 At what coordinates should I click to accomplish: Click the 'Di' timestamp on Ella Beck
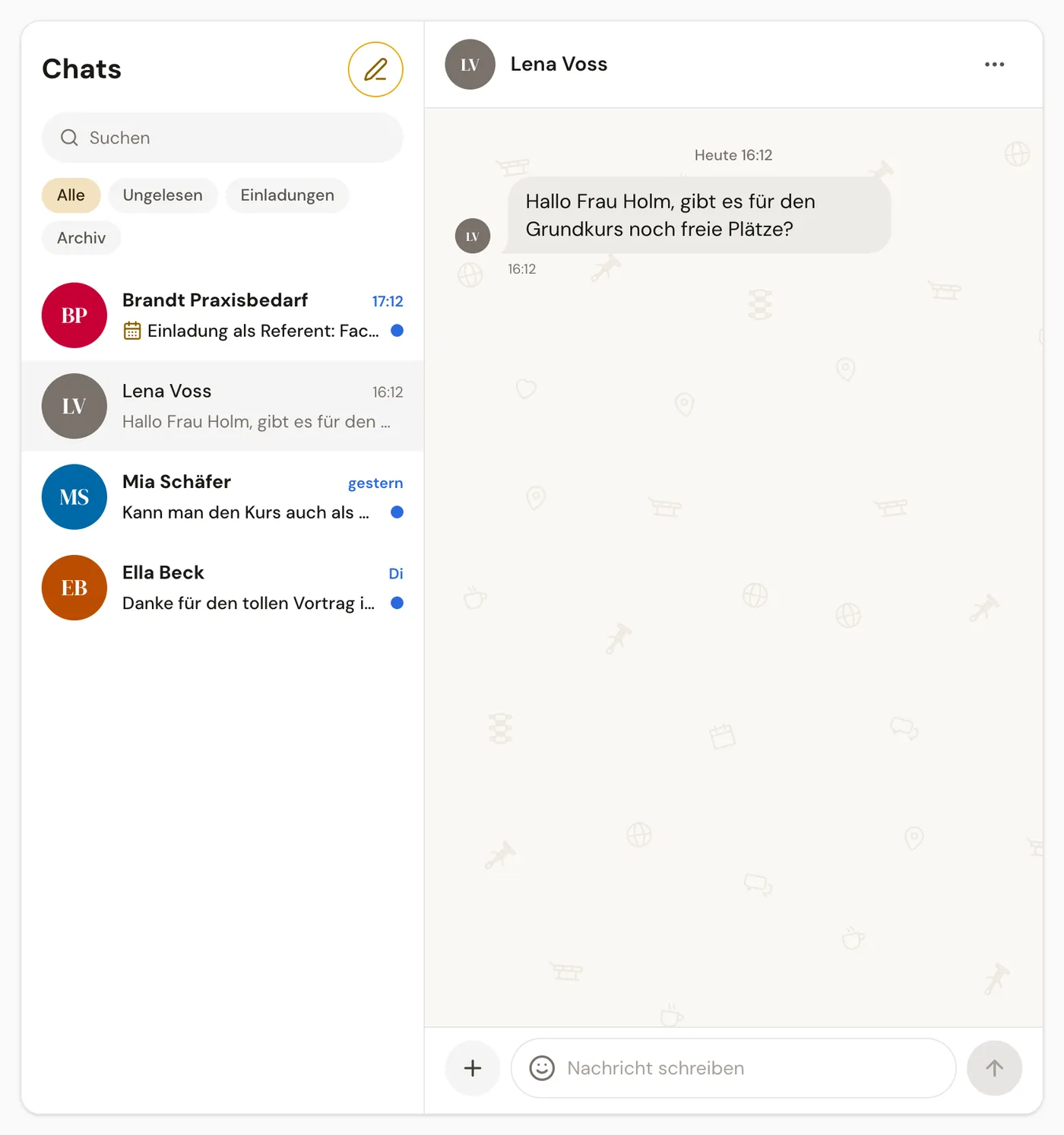coord(396,574)
